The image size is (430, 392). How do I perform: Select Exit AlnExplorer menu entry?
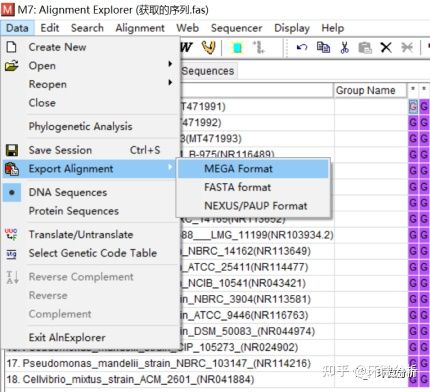(x=67, y=338)
